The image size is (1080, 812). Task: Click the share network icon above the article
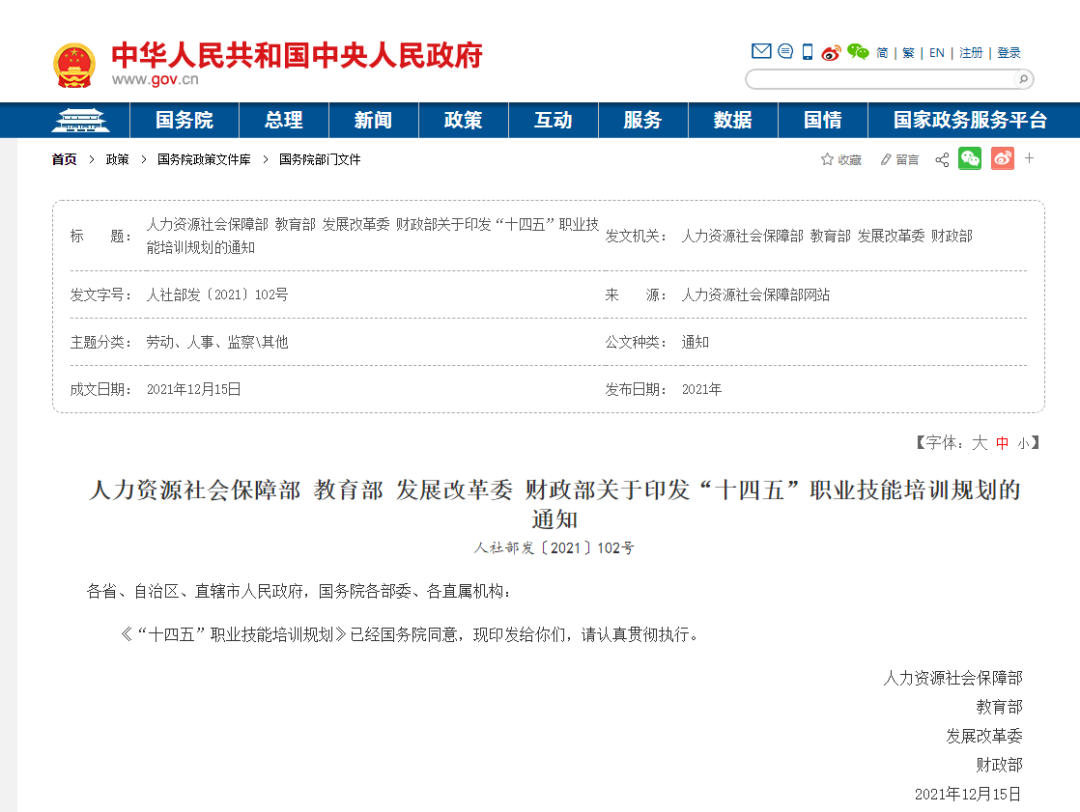coord(941,158)
